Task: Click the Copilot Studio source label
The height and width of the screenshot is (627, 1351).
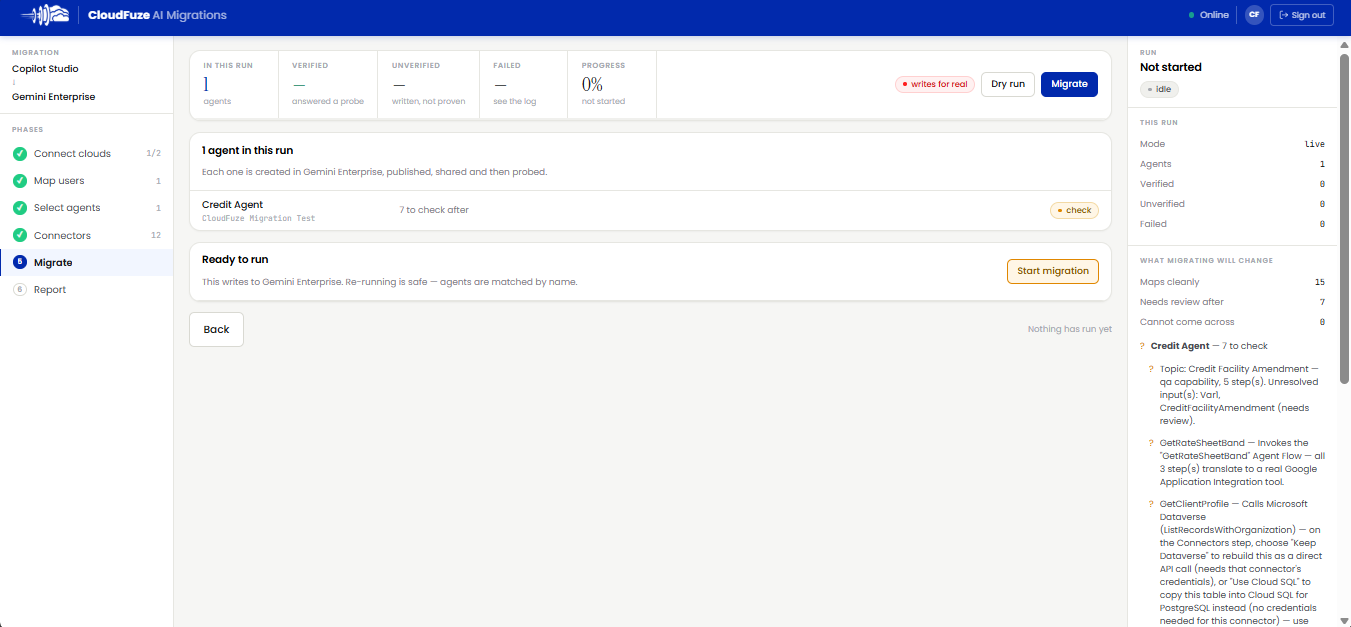Action: coord(45,69)
